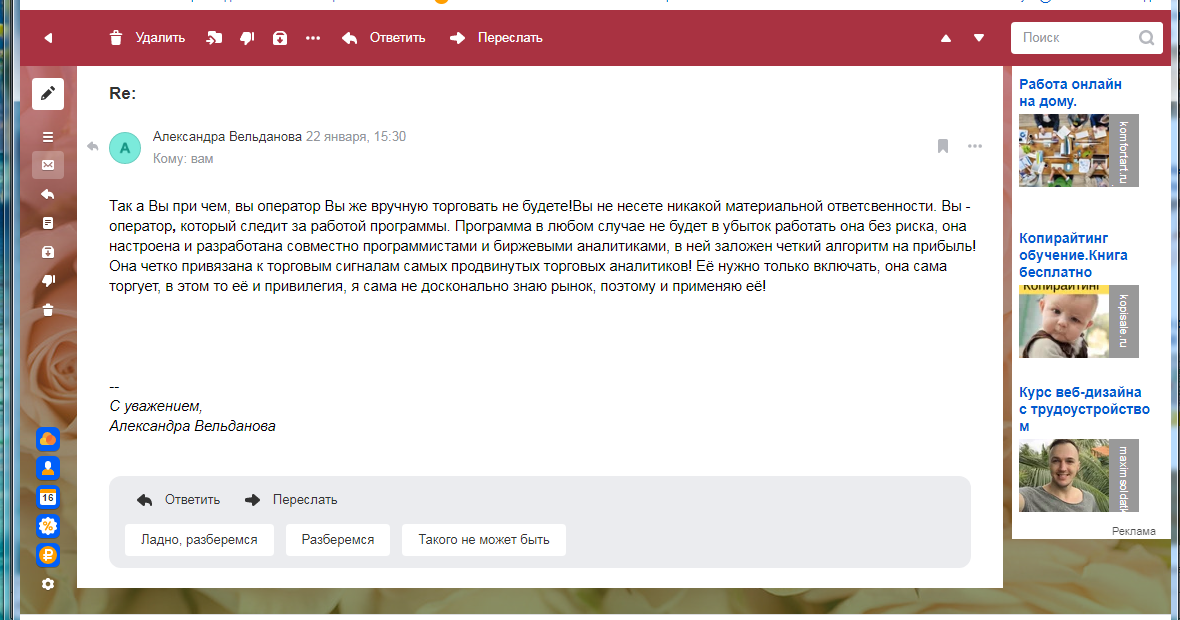The height and width of the screenshot is (620, 1180).
Task: Open trash bin icon in sidebar
Action: click(48, 310)
